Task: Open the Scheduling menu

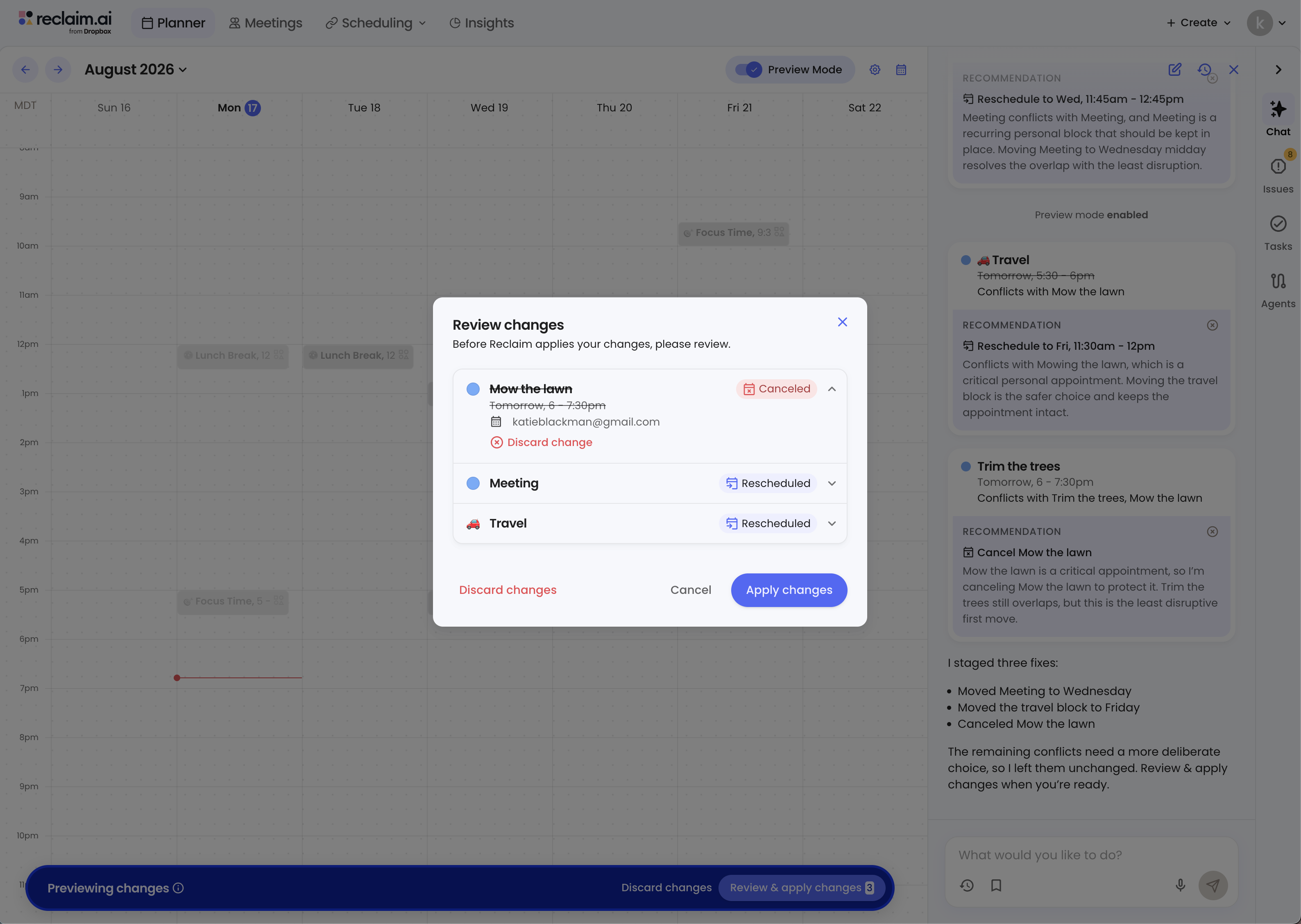Action: click(376, 23)
